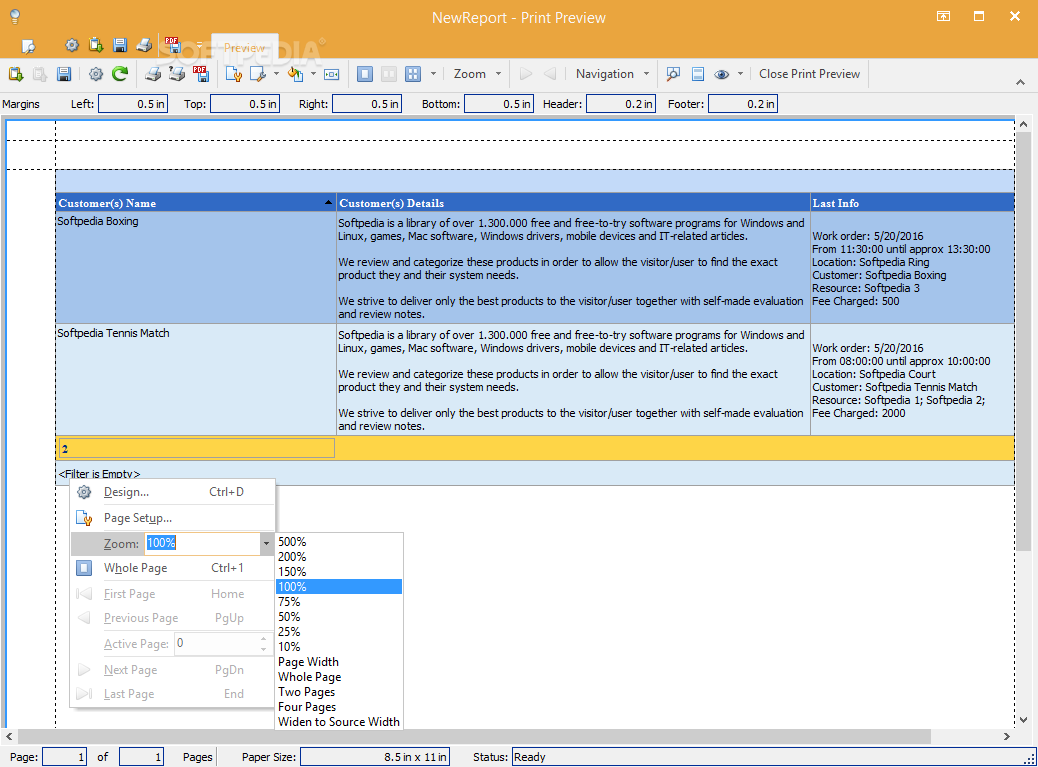1038x767 pixels.
Task: Click quick access PDF export icon
Action: click(x=173, y=45)
